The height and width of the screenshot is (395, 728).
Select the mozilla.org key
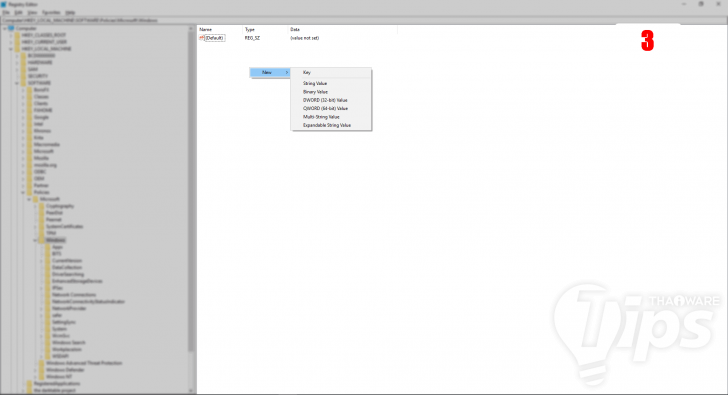(45, 165)
